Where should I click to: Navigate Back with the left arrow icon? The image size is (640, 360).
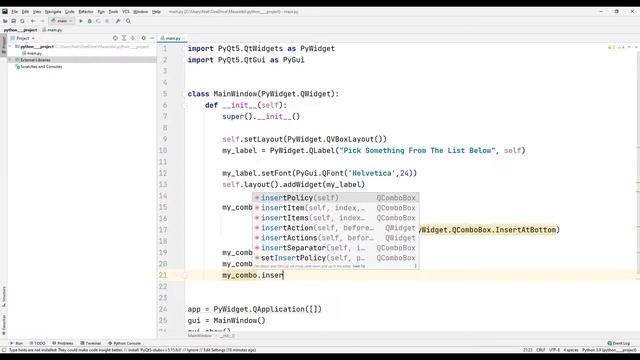[33, 21]
